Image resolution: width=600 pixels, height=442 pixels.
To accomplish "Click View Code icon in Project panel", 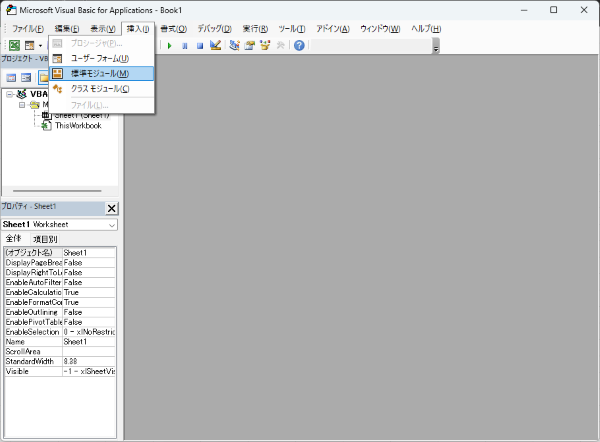I will coord(11,78).
